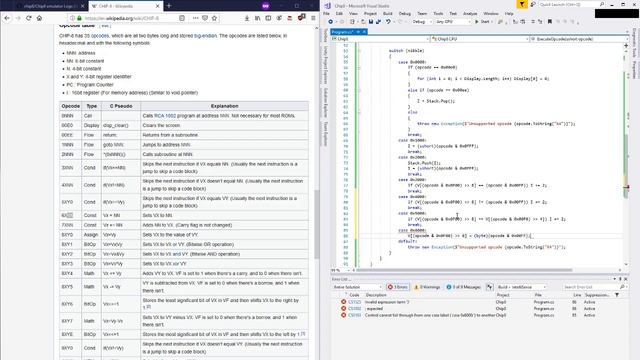The height and width of the screenshot is (360, 640).
Task: Open Active Solution scope dropdown in Error List
Action: [x=358, y=287]
